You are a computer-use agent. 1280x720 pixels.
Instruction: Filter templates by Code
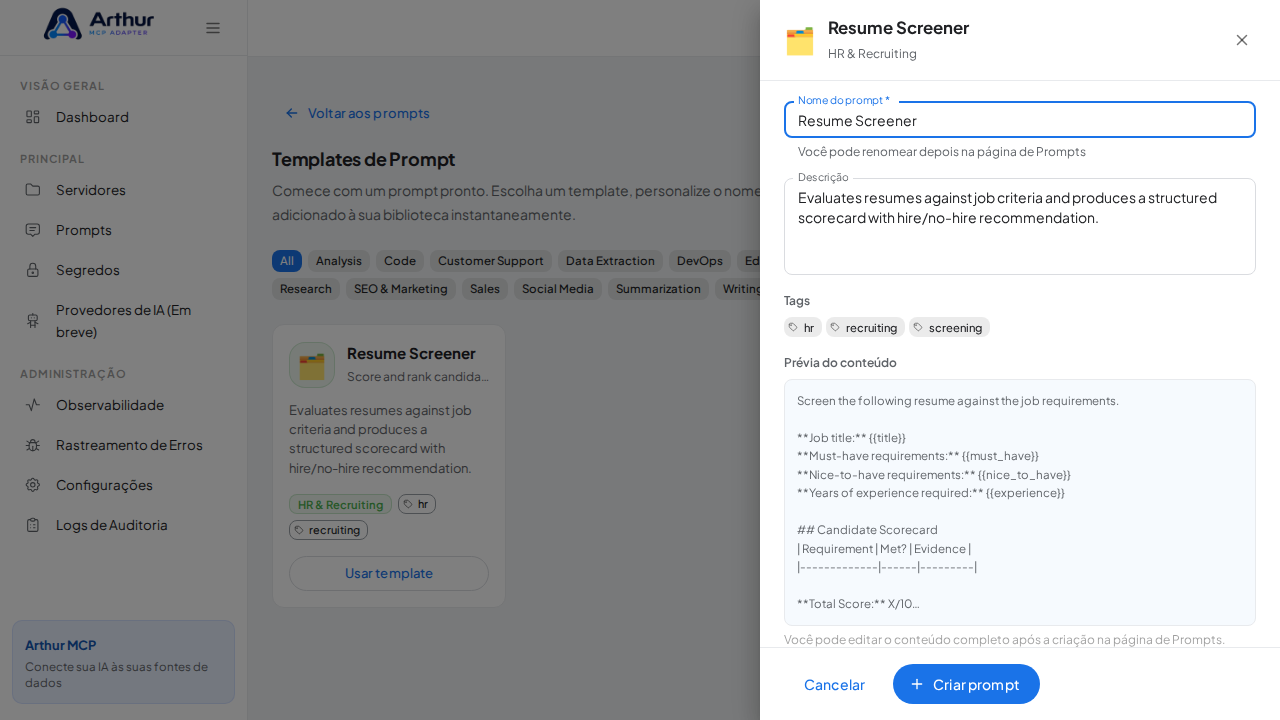400,261
